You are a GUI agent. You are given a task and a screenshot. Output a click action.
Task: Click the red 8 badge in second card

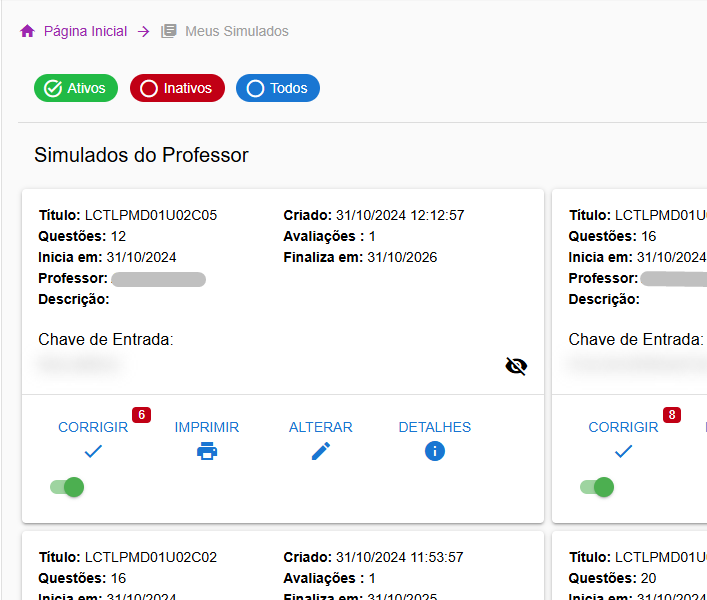[x=671, y=414]
